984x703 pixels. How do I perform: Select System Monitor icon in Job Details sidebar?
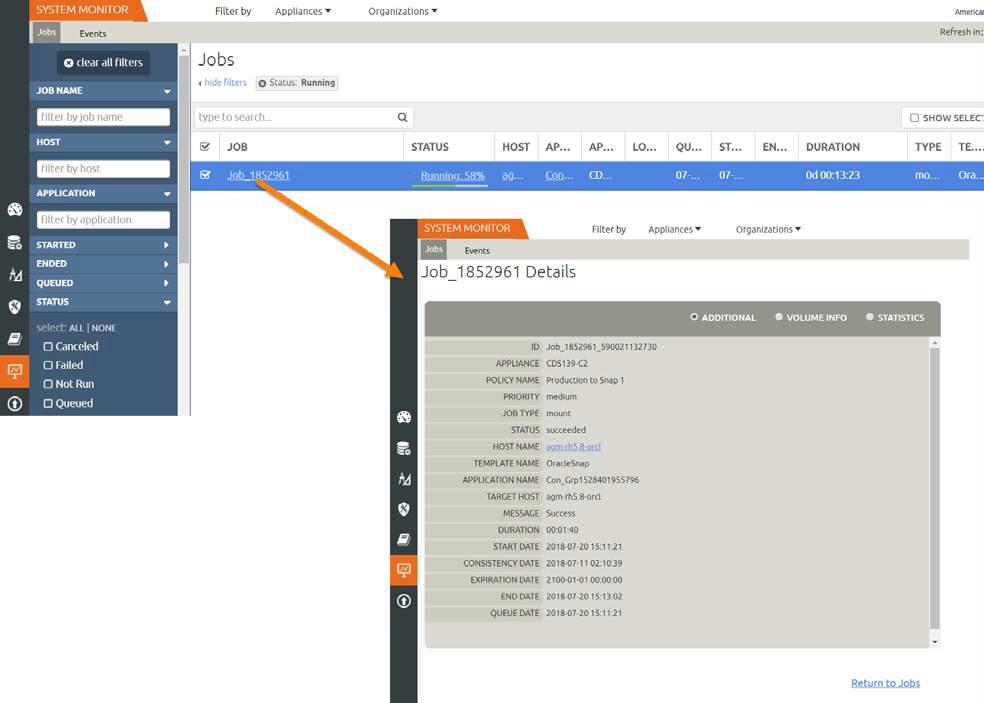(404, 570)
